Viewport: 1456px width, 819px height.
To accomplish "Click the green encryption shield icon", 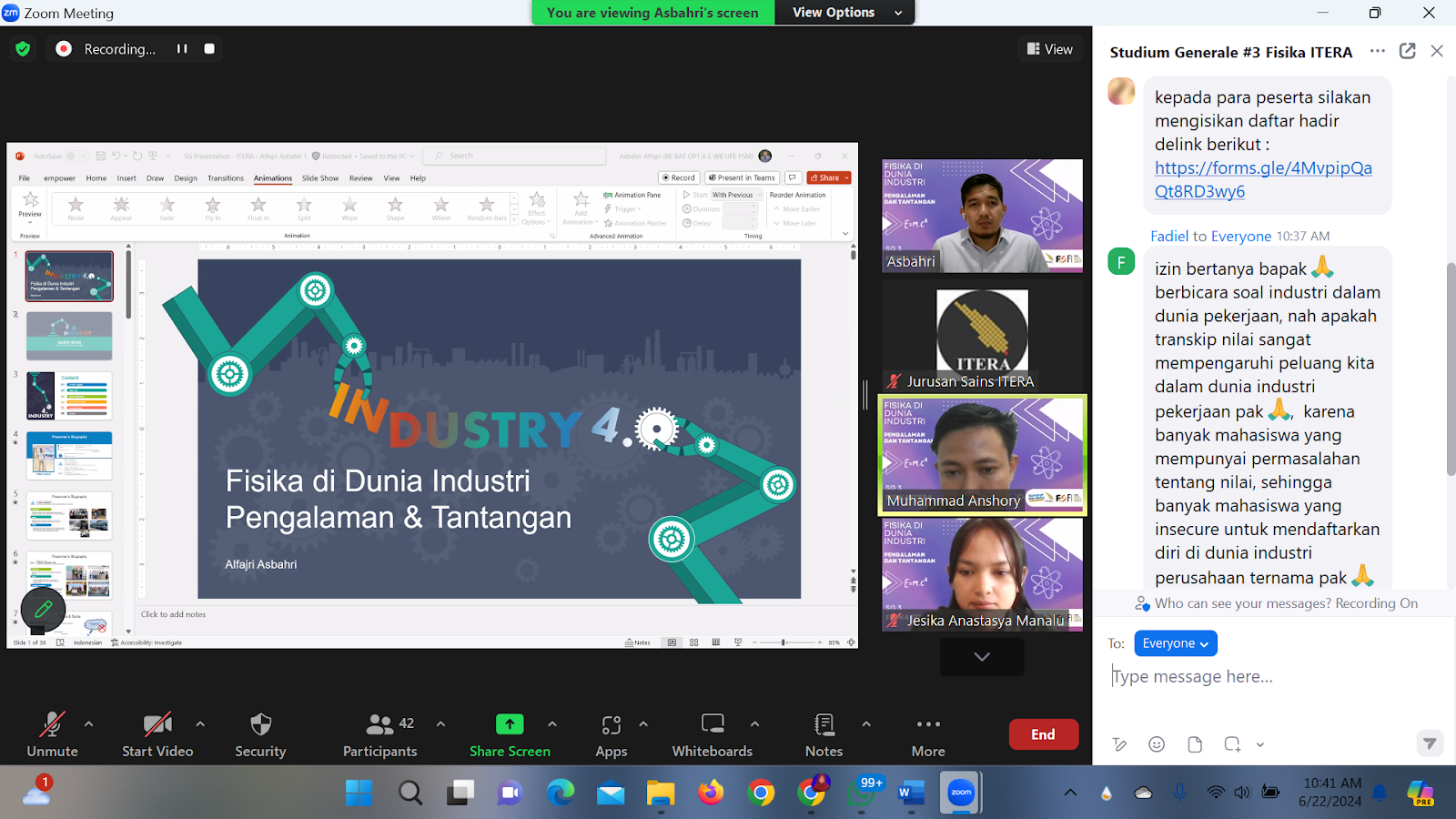I will tap(23, 49).
